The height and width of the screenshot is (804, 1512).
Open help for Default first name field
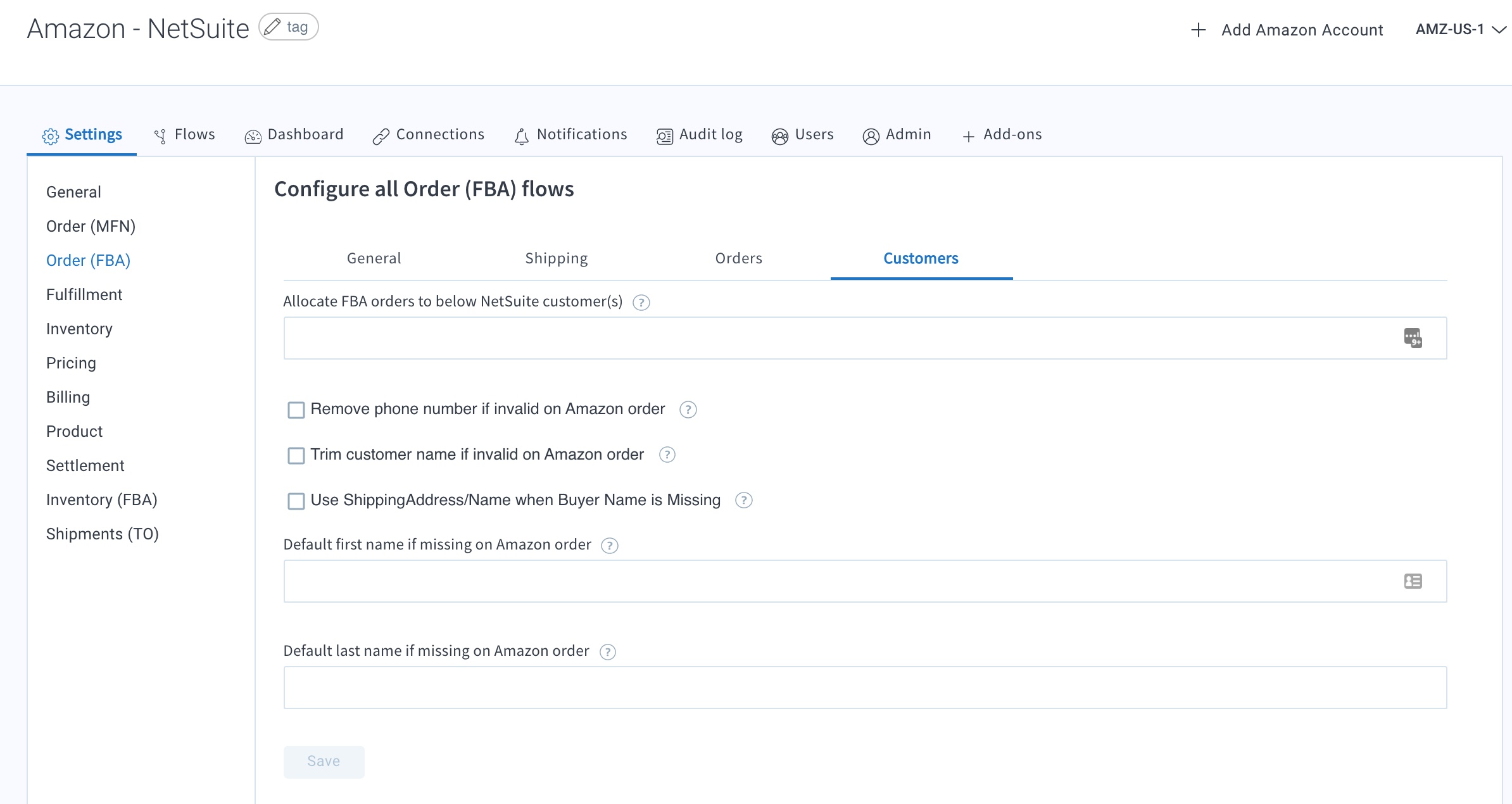point(610,545)
